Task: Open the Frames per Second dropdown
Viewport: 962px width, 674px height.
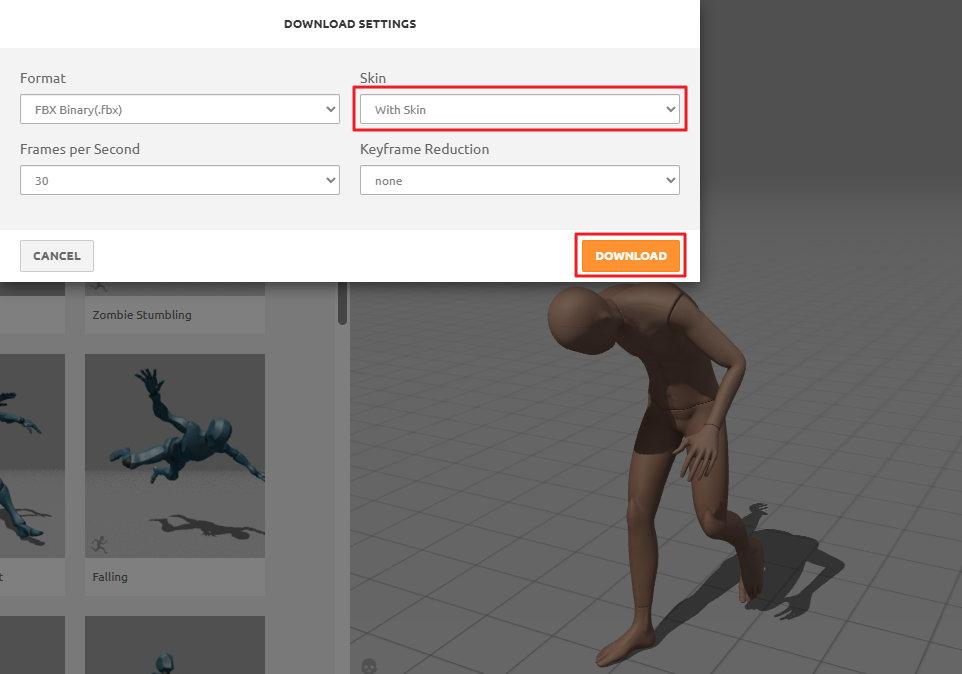Action: pyautogui.click(x=180, y=180)
